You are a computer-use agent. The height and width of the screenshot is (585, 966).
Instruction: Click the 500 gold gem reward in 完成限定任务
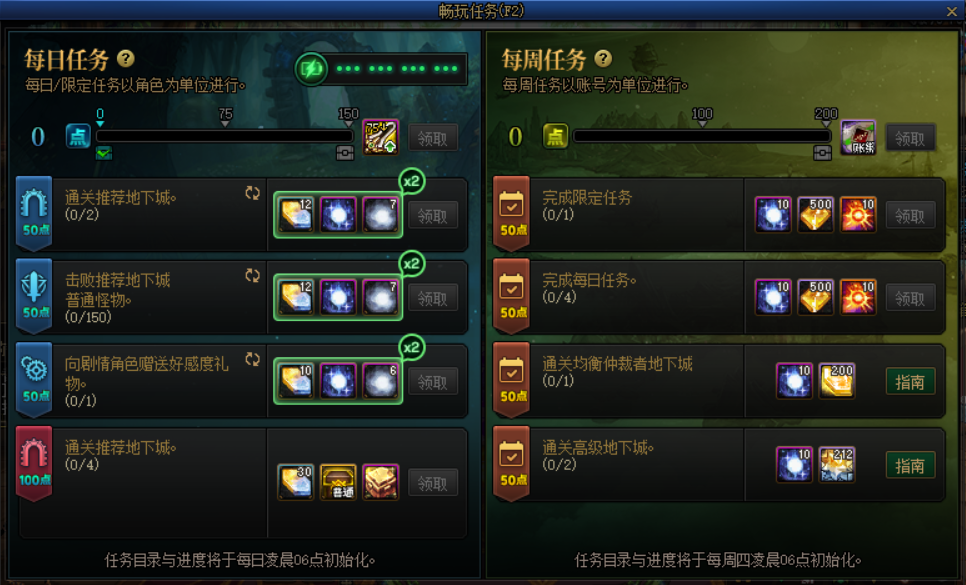(815, 214)
